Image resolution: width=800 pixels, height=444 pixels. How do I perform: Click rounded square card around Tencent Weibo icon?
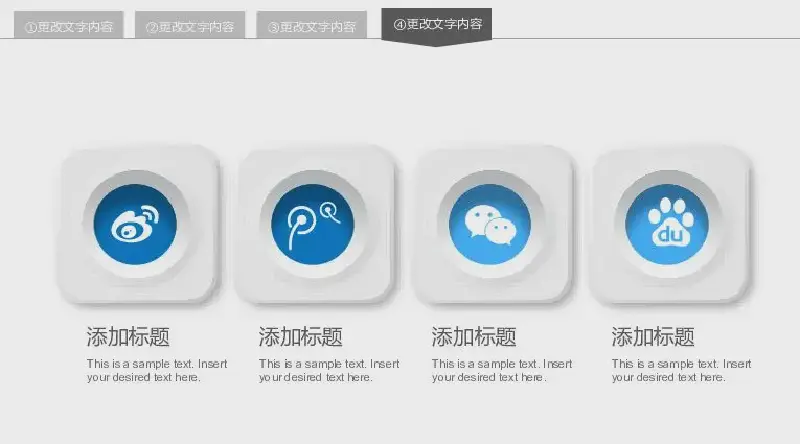316,225
